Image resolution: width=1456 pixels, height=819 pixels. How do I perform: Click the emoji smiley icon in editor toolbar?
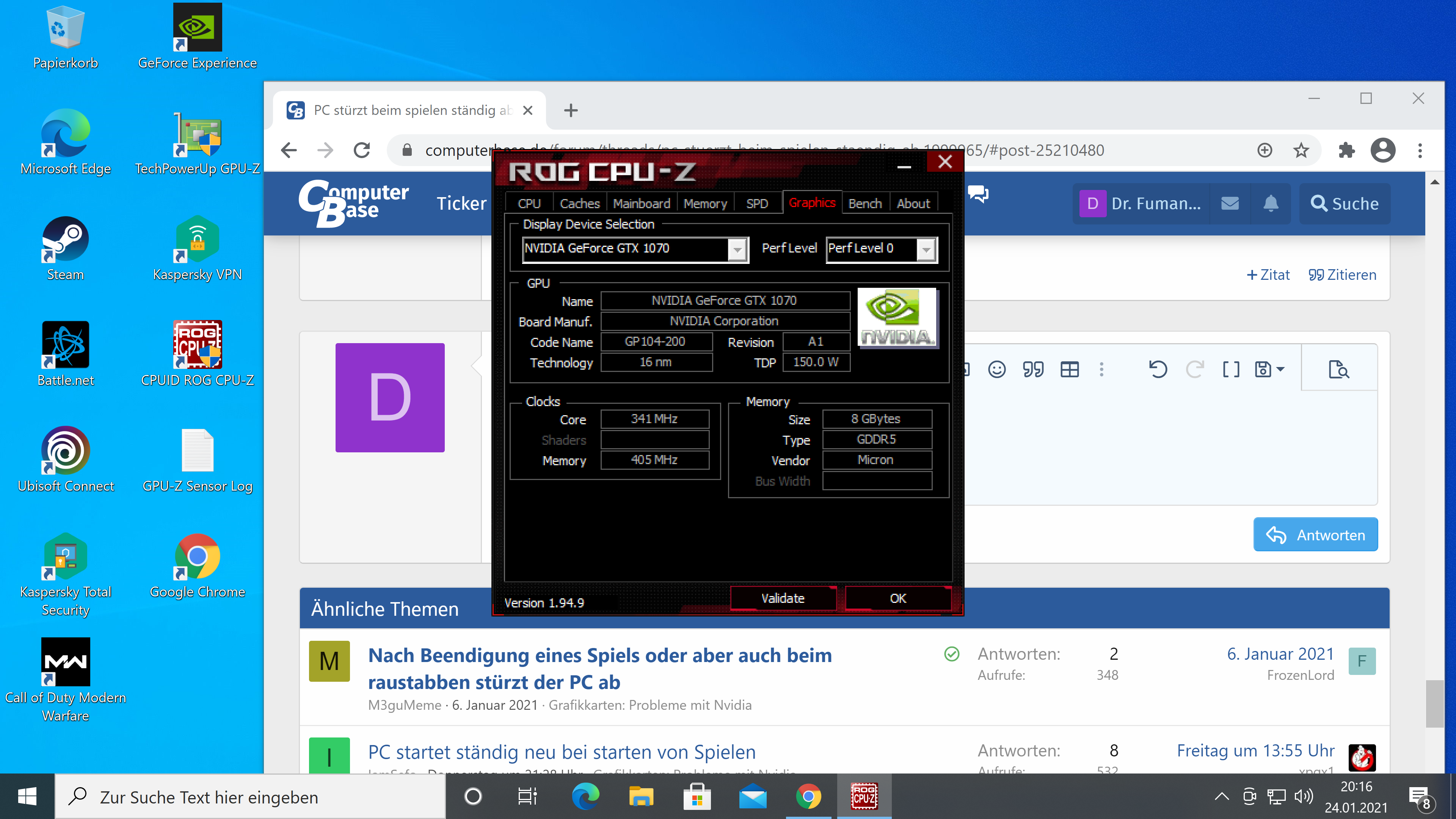pyautogui.click(x=996, y=370)
